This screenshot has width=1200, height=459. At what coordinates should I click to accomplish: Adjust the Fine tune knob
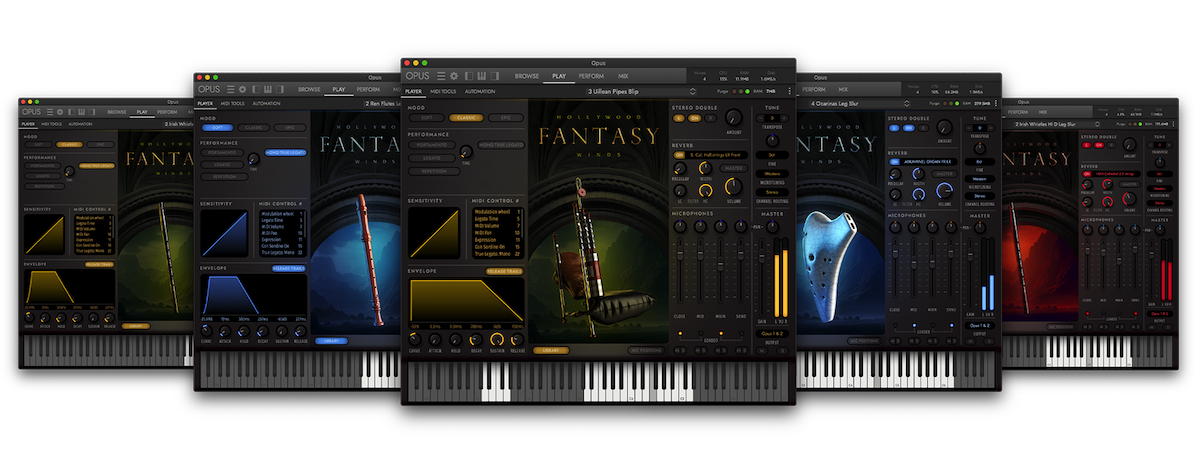click(772, 140)
